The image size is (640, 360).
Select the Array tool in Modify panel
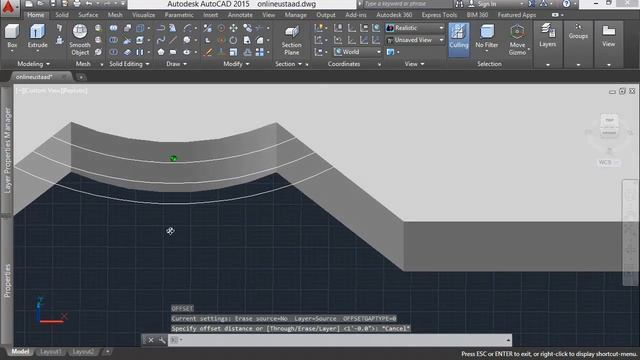pyautogui.click(x=260, y=52)
